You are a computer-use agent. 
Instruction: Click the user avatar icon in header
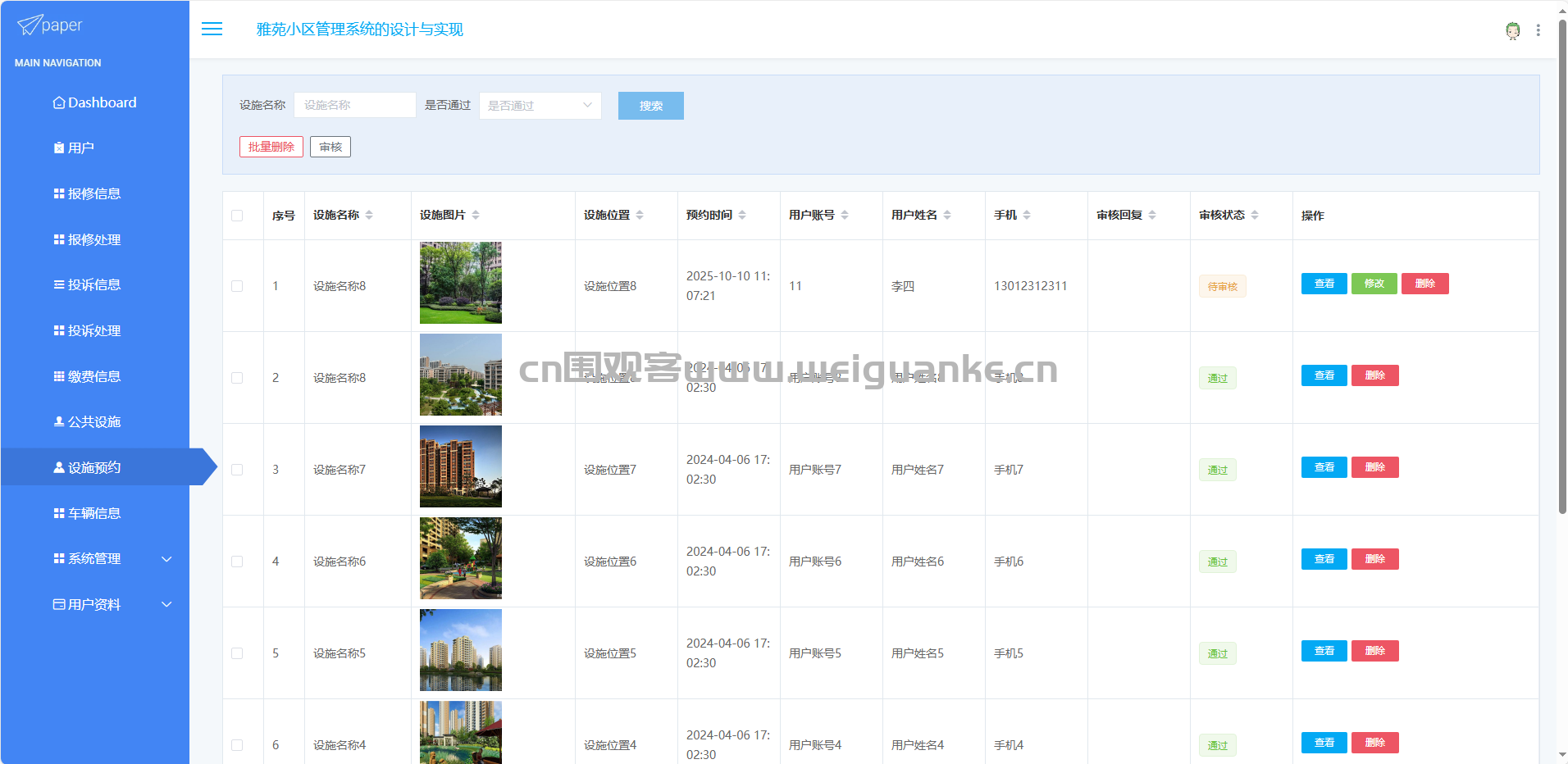pos(1512,30)
